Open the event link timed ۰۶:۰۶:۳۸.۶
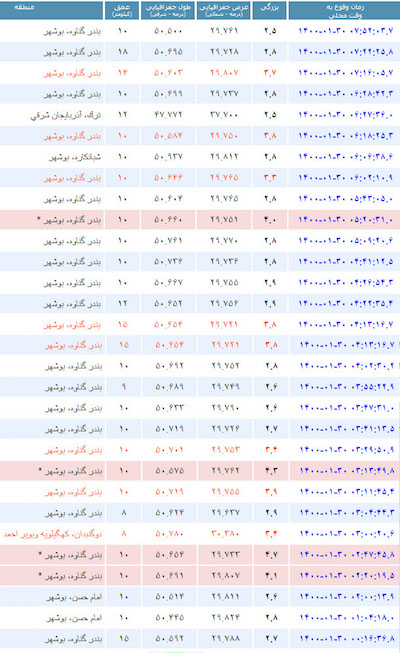Viewport: 400px width, 653px height. (x=346, y=157)
